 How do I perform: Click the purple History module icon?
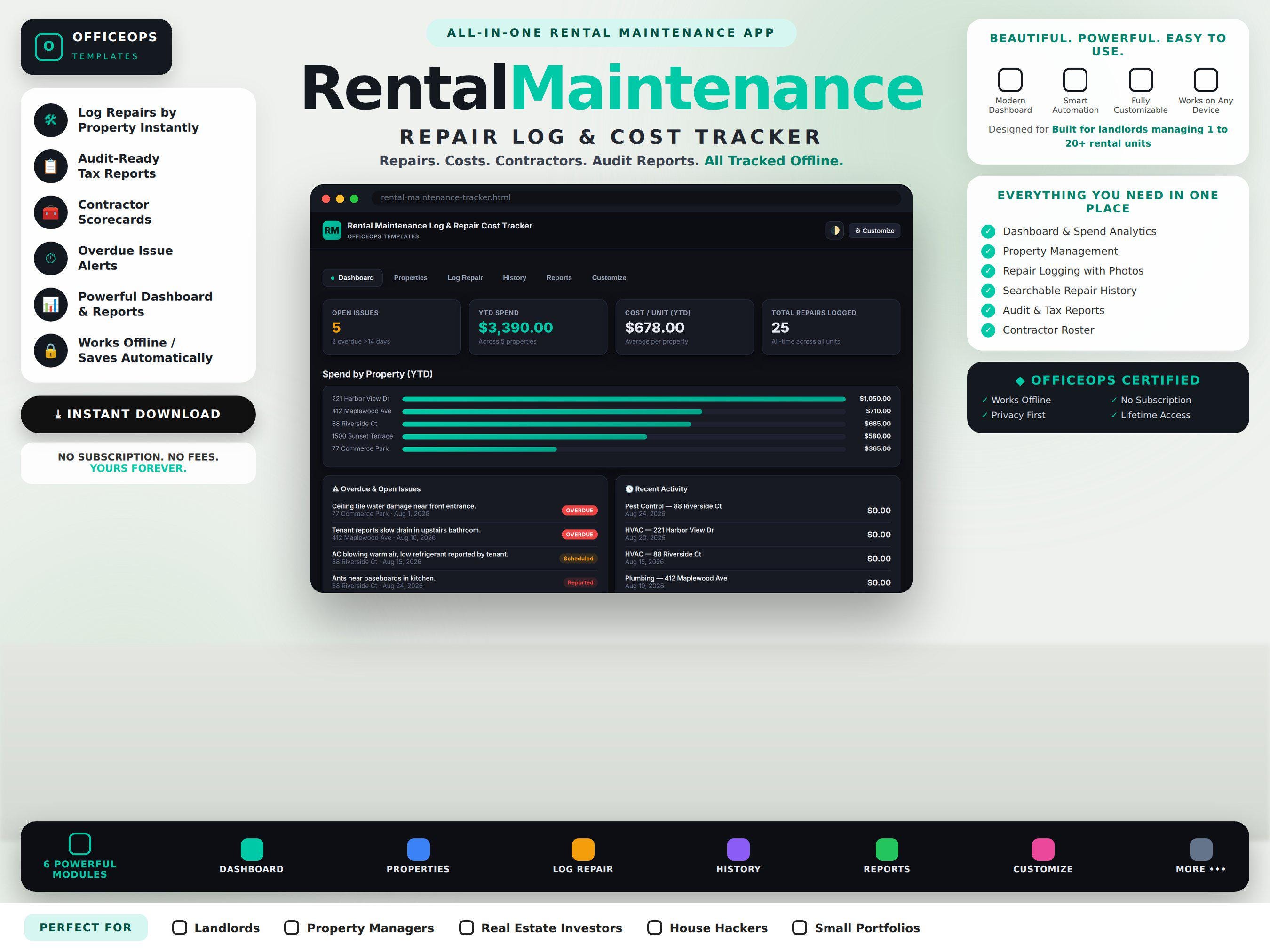pyautogui.click(x=738, y=850)
